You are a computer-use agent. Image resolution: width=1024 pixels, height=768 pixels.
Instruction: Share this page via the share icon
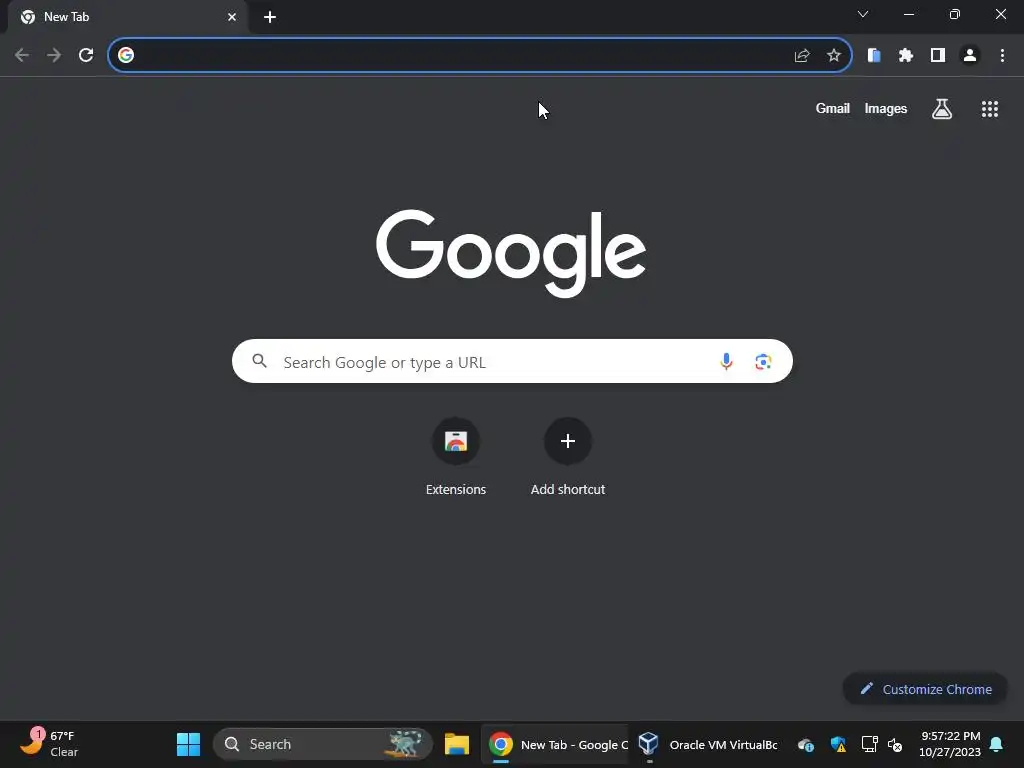pos(802,56)
